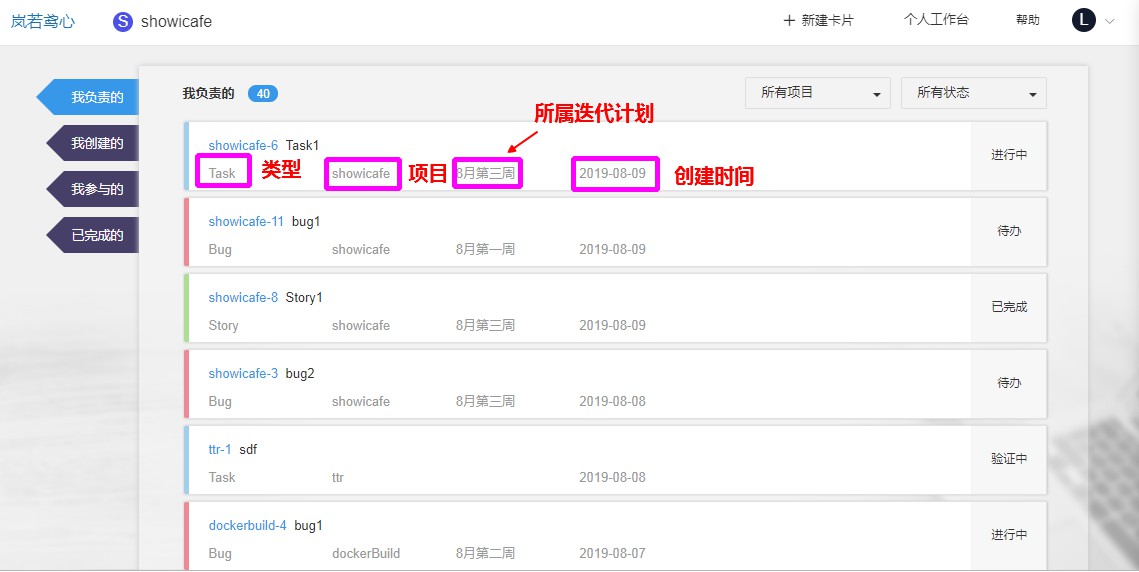The image size is (1139, 572).
Task: Click 进行中 status of dockerbuild-4 card
Action: (x=1009, y=535)
